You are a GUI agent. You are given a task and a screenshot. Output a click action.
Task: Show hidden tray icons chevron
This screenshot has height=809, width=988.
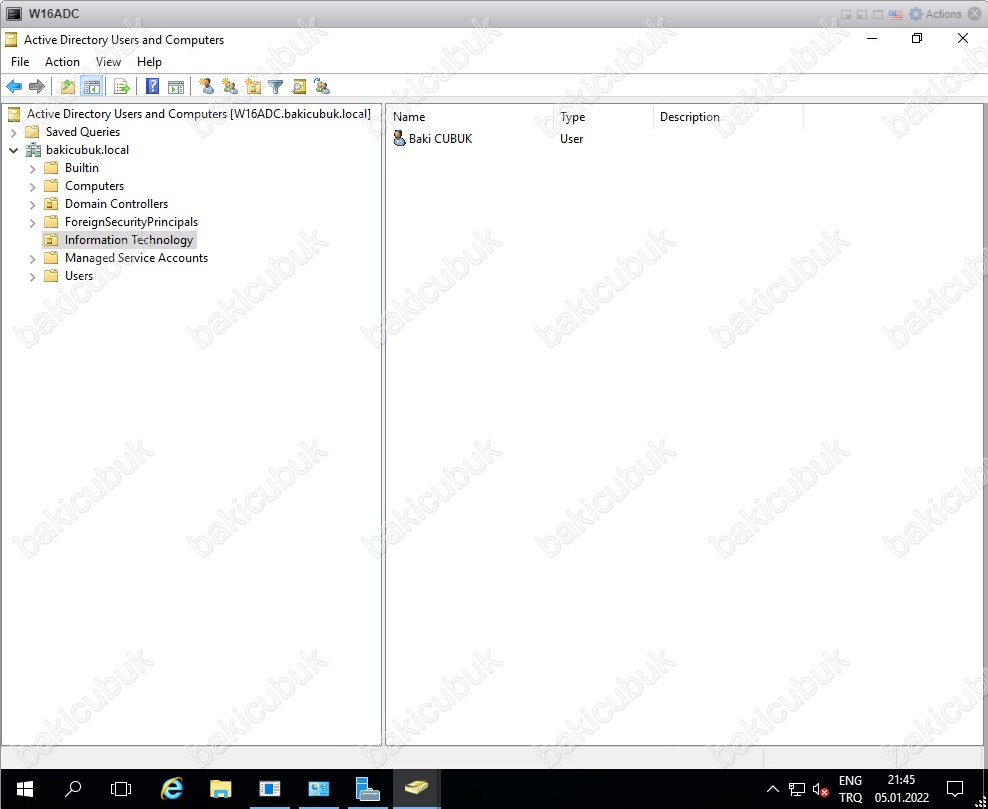point(773,789)
